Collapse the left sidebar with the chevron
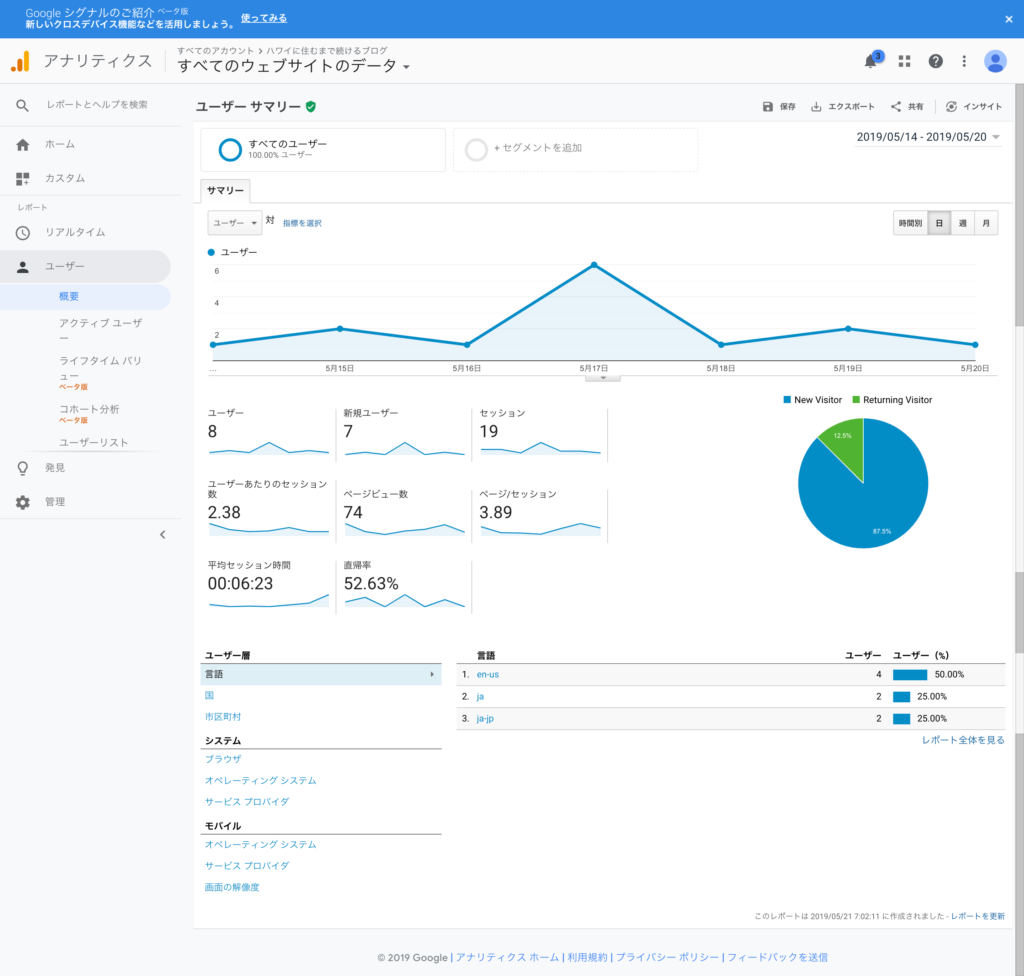The width and height of the screenshot is (1024, 976). (163, 535)
